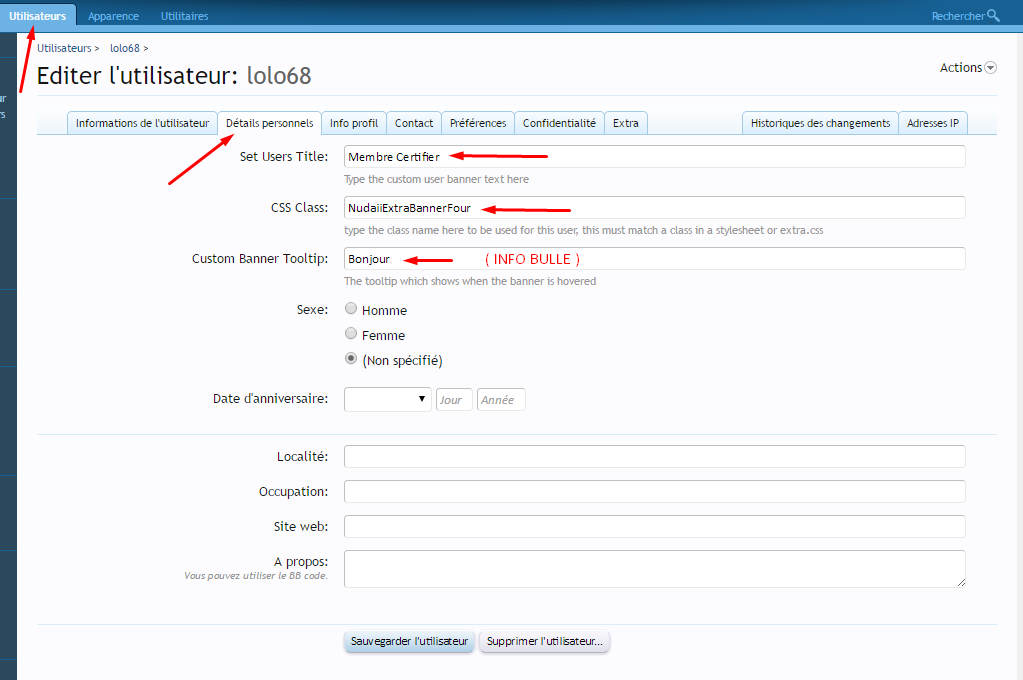Image resolution: width=1023 pixels, height=680 pixels.
Task: Open the Préférences tab
Action: click(x=478, y=123)
